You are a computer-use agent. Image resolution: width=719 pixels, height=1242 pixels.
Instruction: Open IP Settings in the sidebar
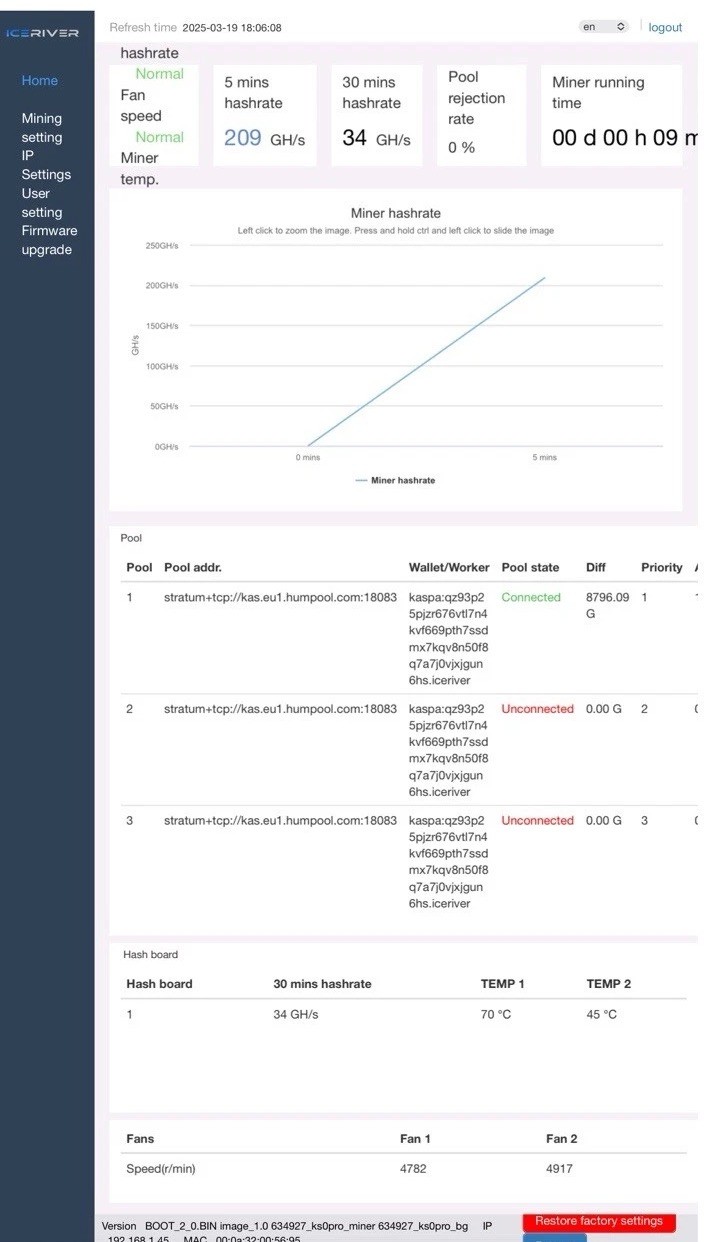[x=46, y=165]
